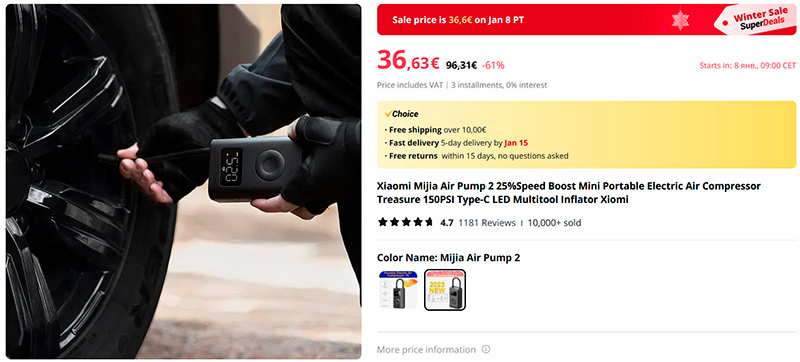Click the red sale price banner
Image resolution: width=800 pixels, height=362 pixels.
click(587, 20)
